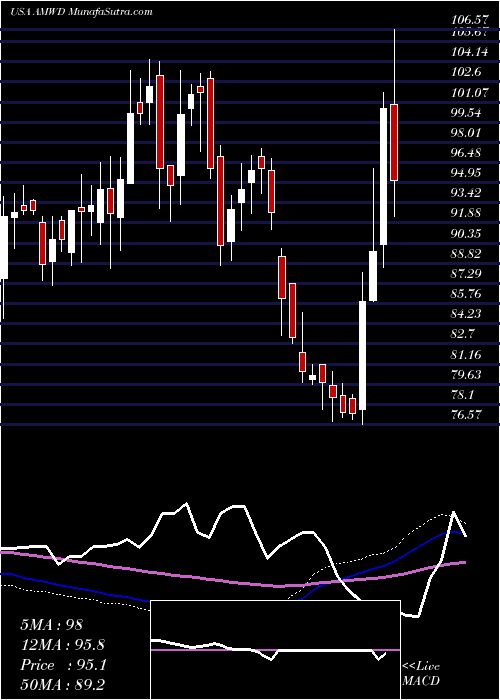Click the 50MA : 89.2 reading
The image size is (500, 700).
coord(62,684)
